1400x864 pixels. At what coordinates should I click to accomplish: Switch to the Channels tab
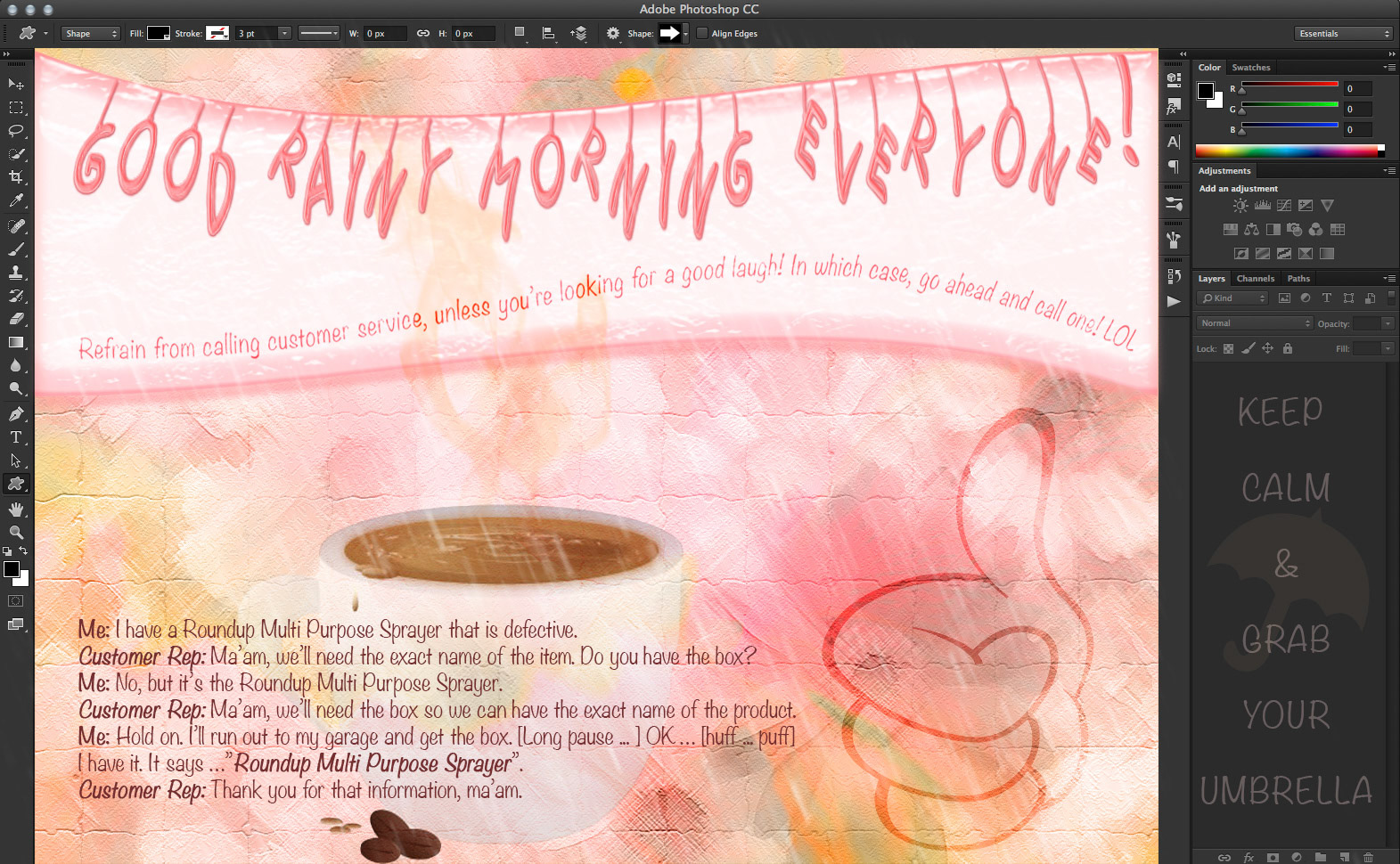tap(1255, 279)
